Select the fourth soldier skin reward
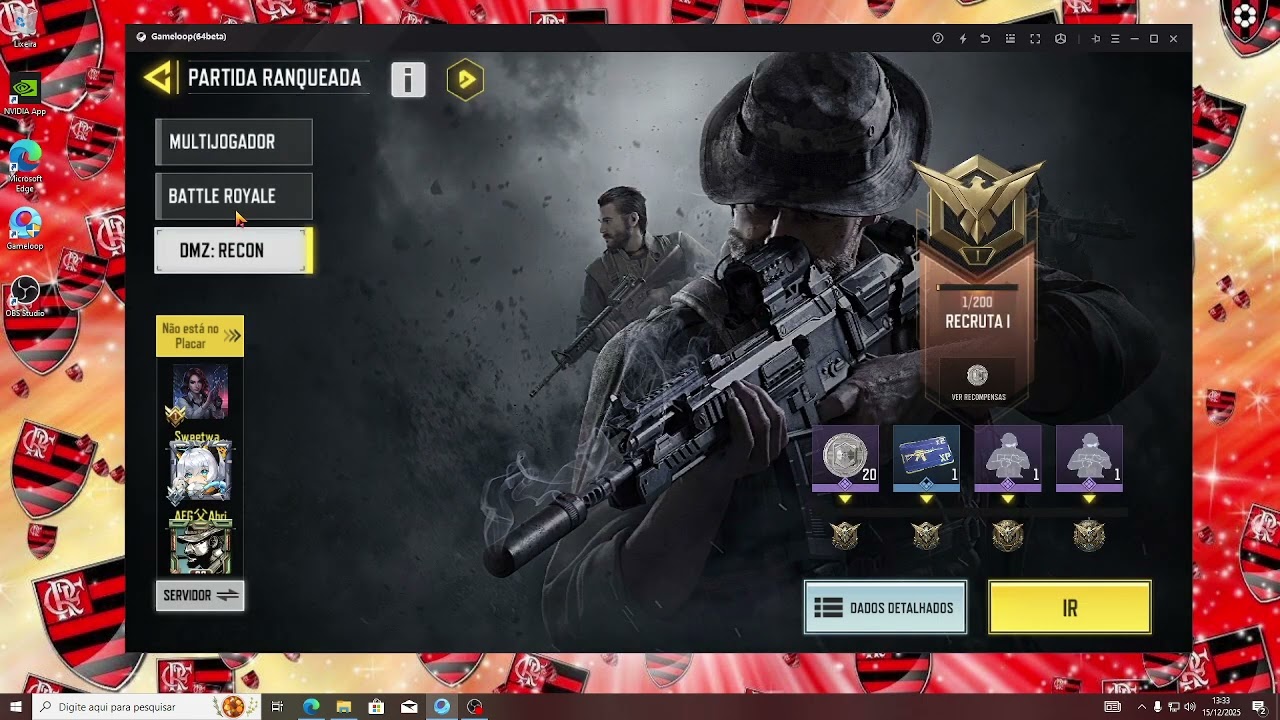Viewport: 1280px width, 720px height. click(1089, 458)
